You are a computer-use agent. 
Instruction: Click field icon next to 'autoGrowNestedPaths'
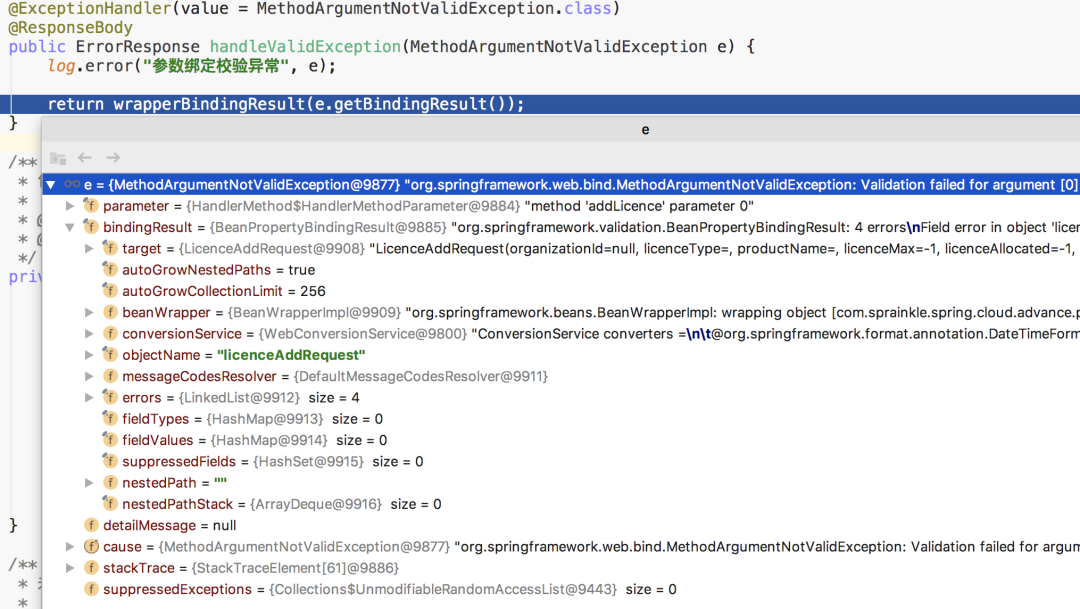[110, 270]
